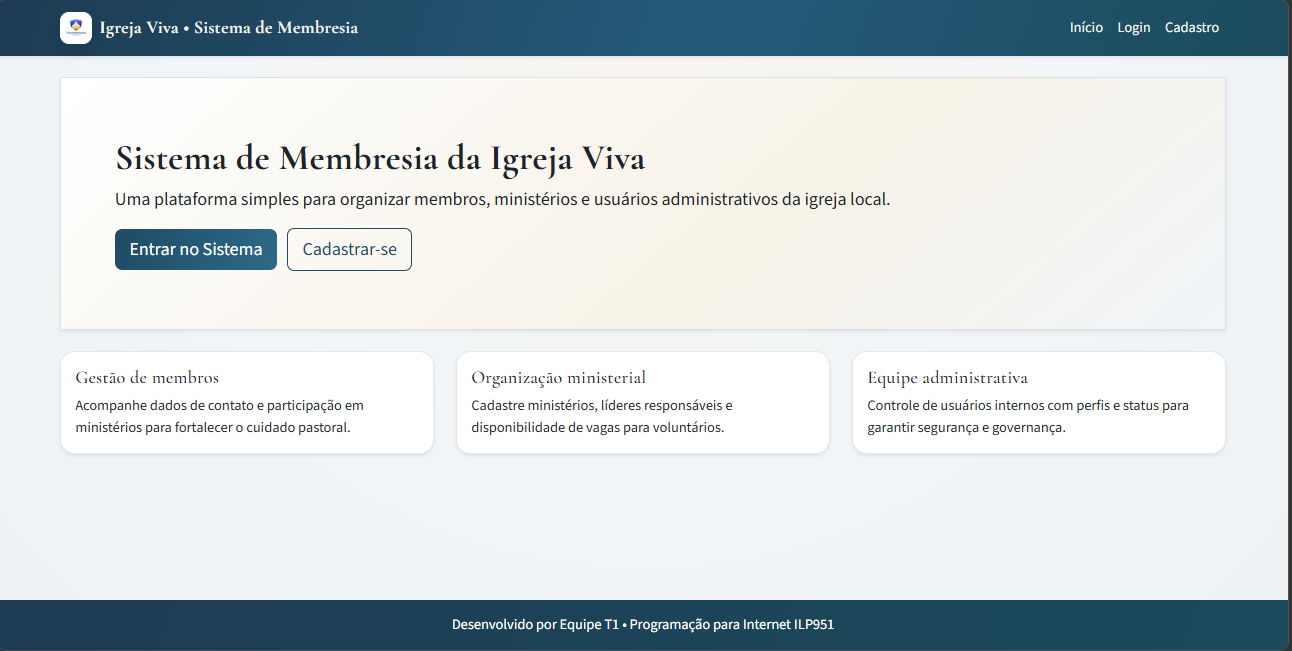
Task: Click 'Desenvolvido por Equipe T1' in footer
Action: coord(534,625)
